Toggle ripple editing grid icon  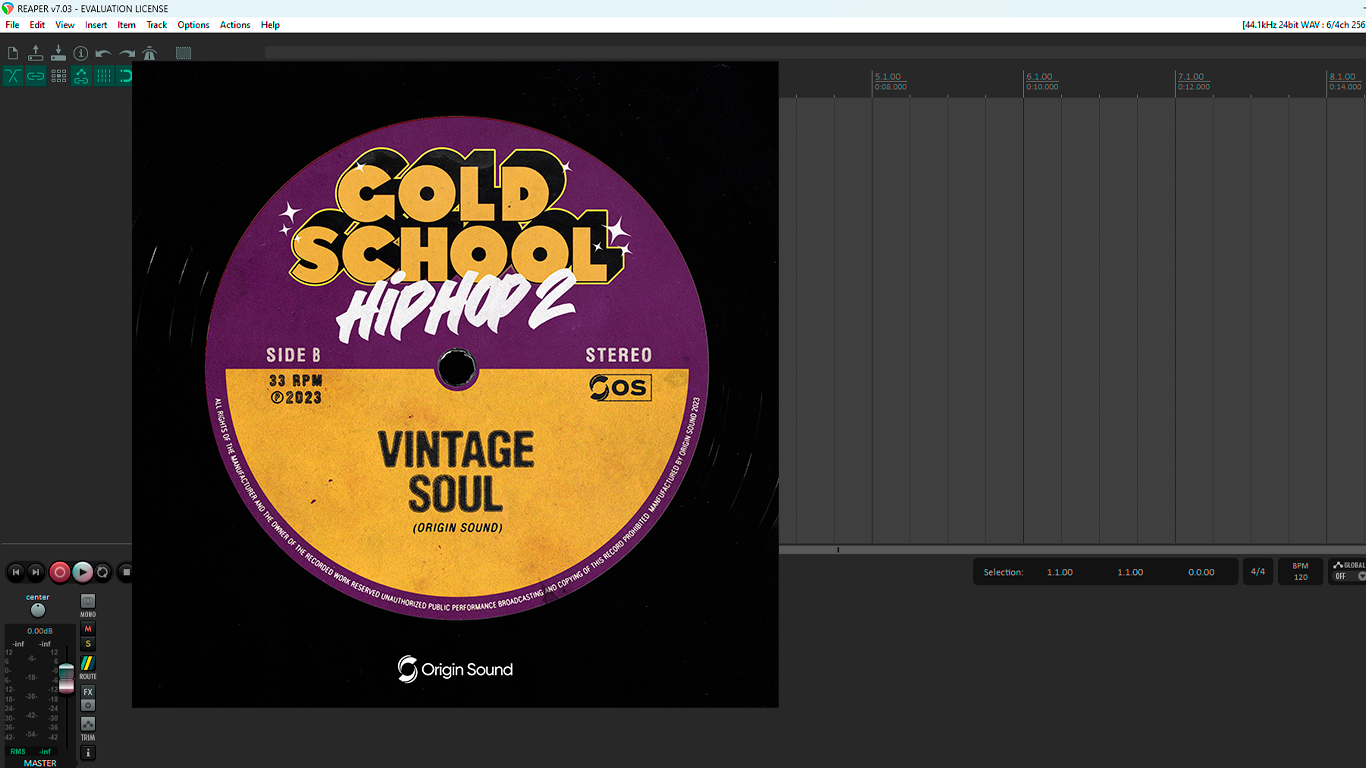point(58,76)
